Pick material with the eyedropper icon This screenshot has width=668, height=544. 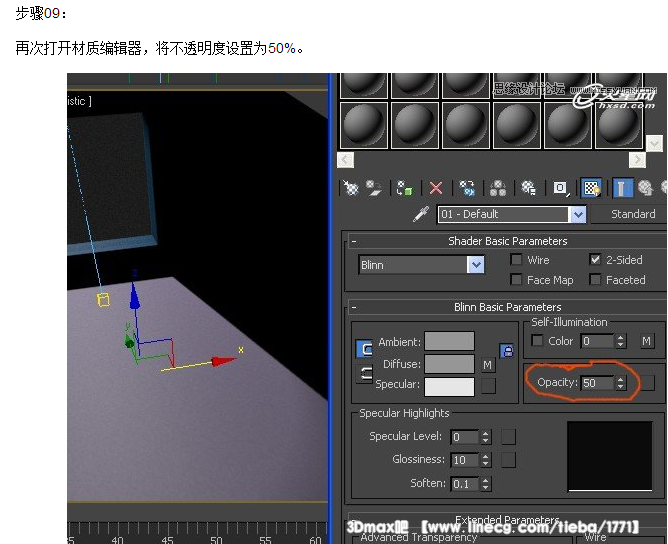point(421,214)
